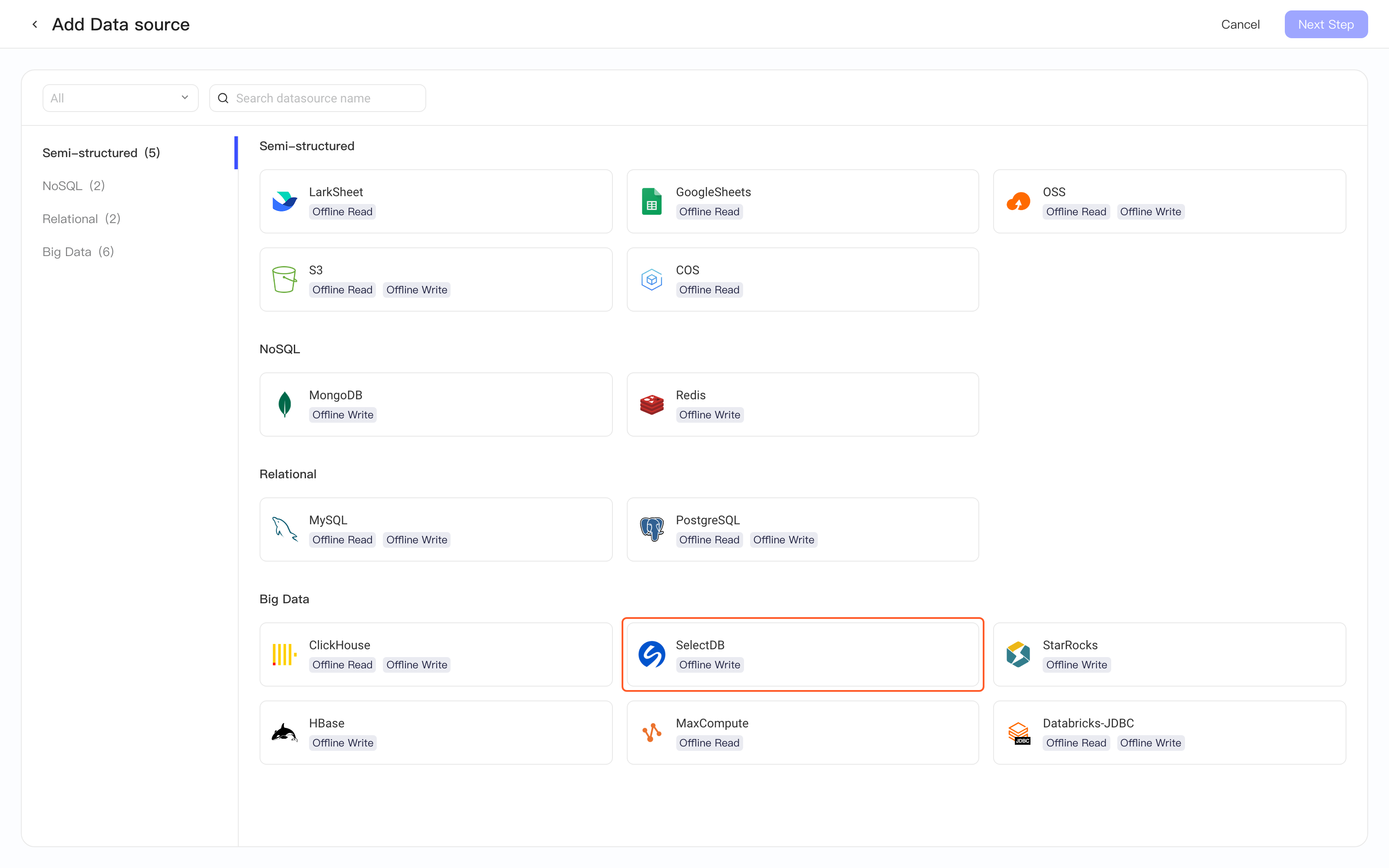Open the All category dropdown
The width and height of the screenshot is (1389, 868).
click(x=121, y=98)
